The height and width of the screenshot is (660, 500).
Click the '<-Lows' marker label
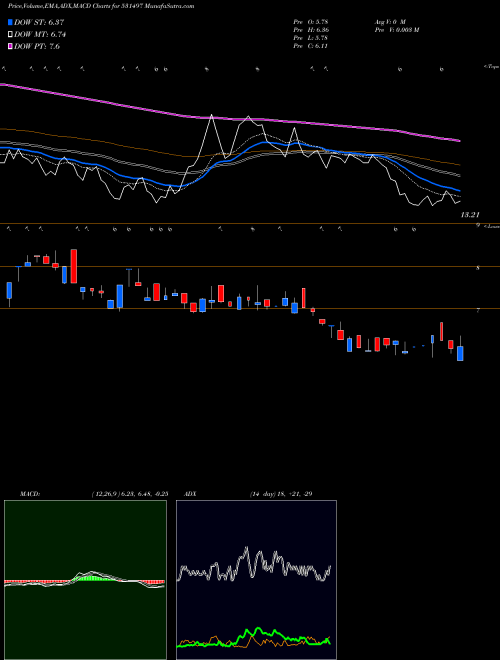491,226
